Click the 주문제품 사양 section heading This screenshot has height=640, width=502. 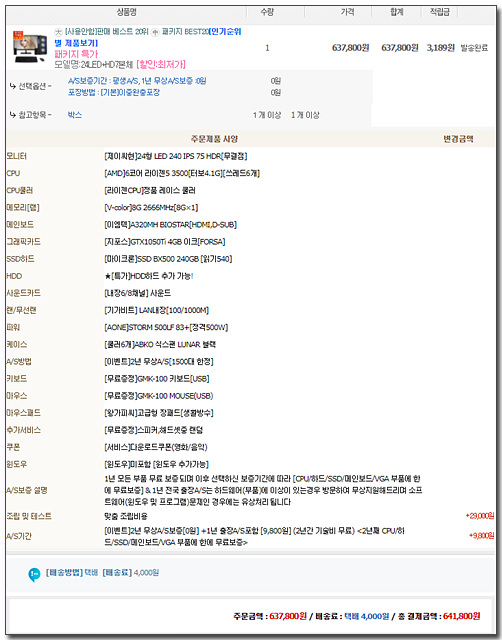(x=214, y=139)
